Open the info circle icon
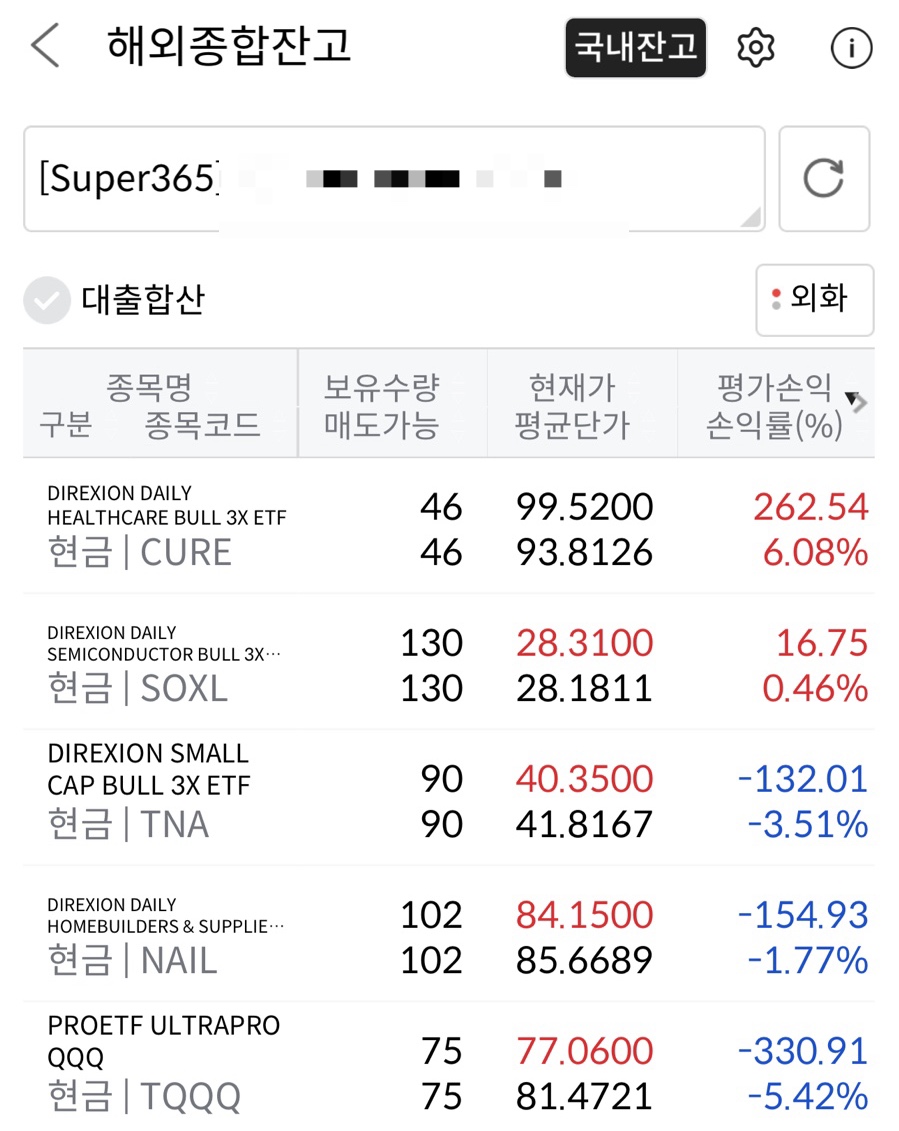899x1131 pixels. (851, 48)
